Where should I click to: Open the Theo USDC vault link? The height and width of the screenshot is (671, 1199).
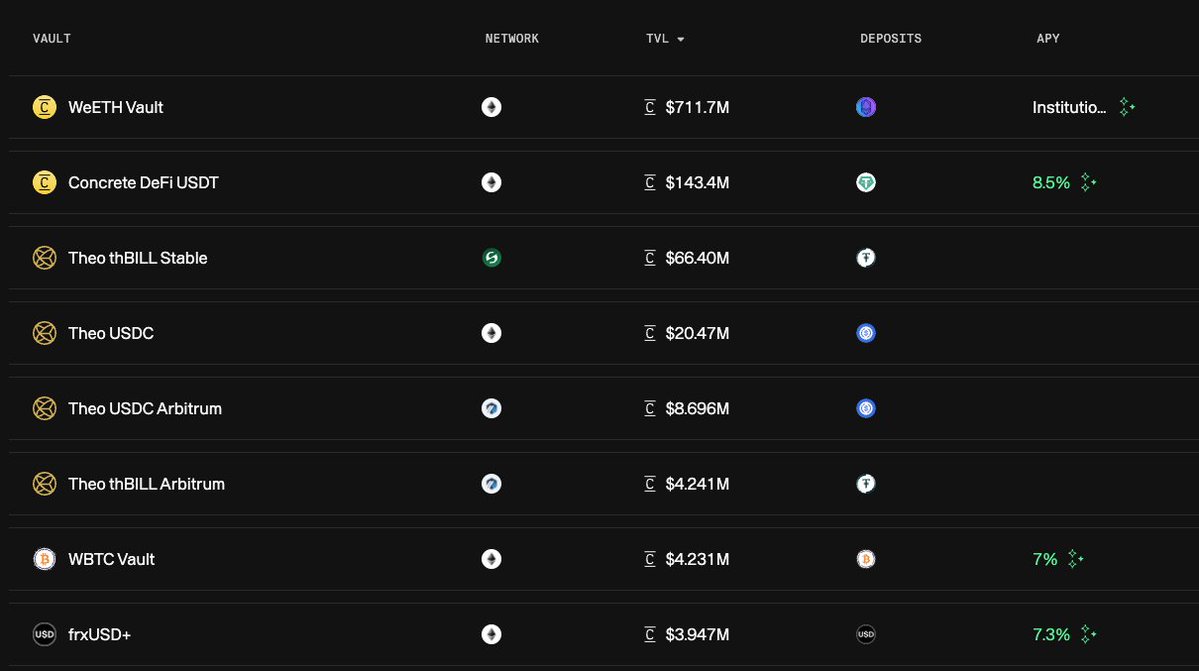click(x=111, y=333)
